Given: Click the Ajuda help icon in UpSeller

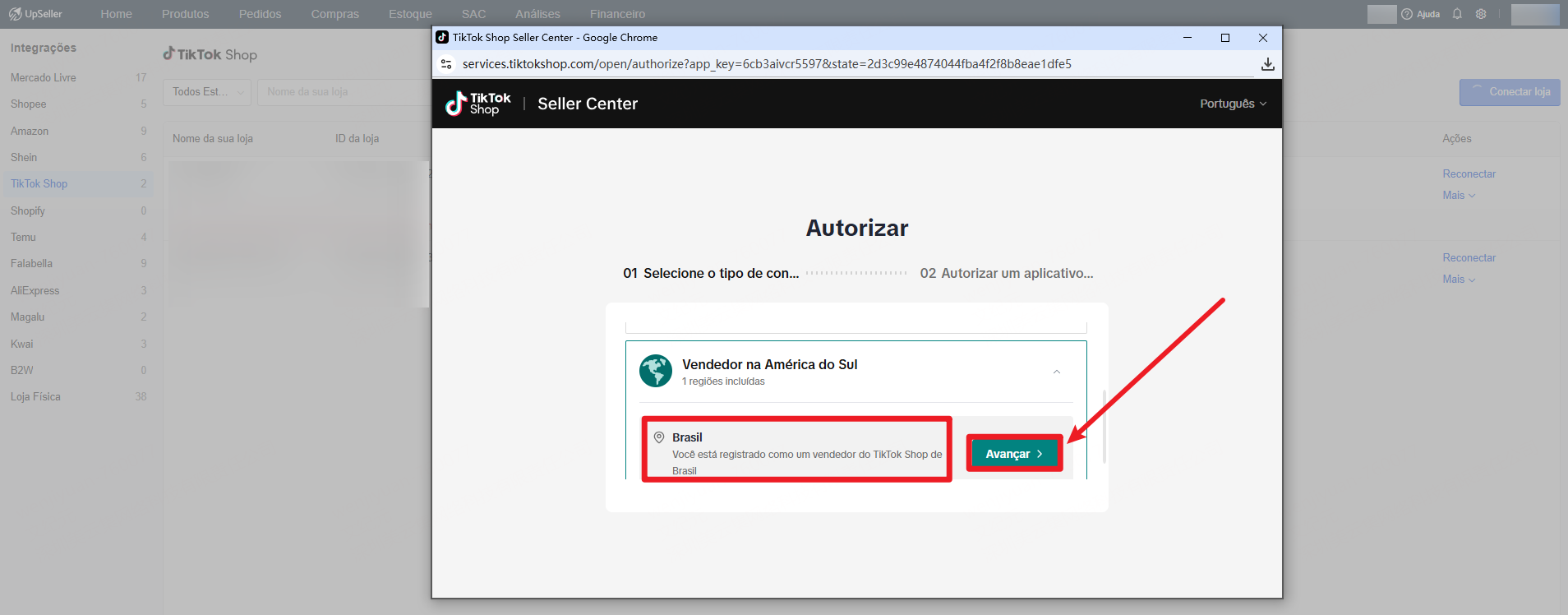Looking at the screenshot, I should point(1407,14).
